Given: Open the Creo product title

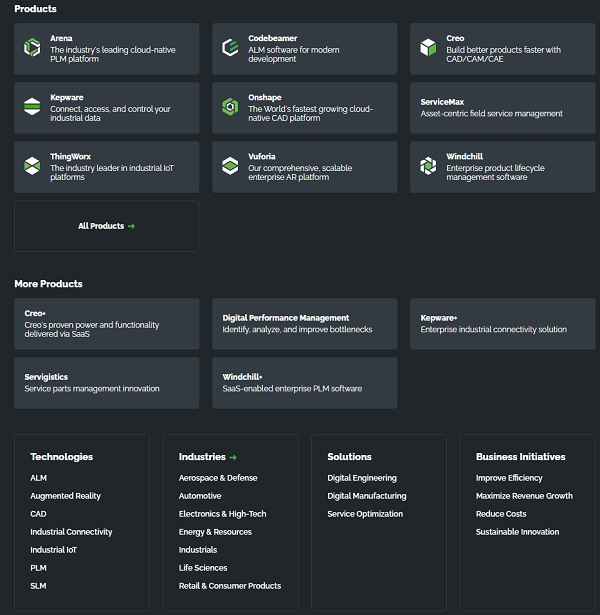Looking at the screenshot, I should (455, 38).
